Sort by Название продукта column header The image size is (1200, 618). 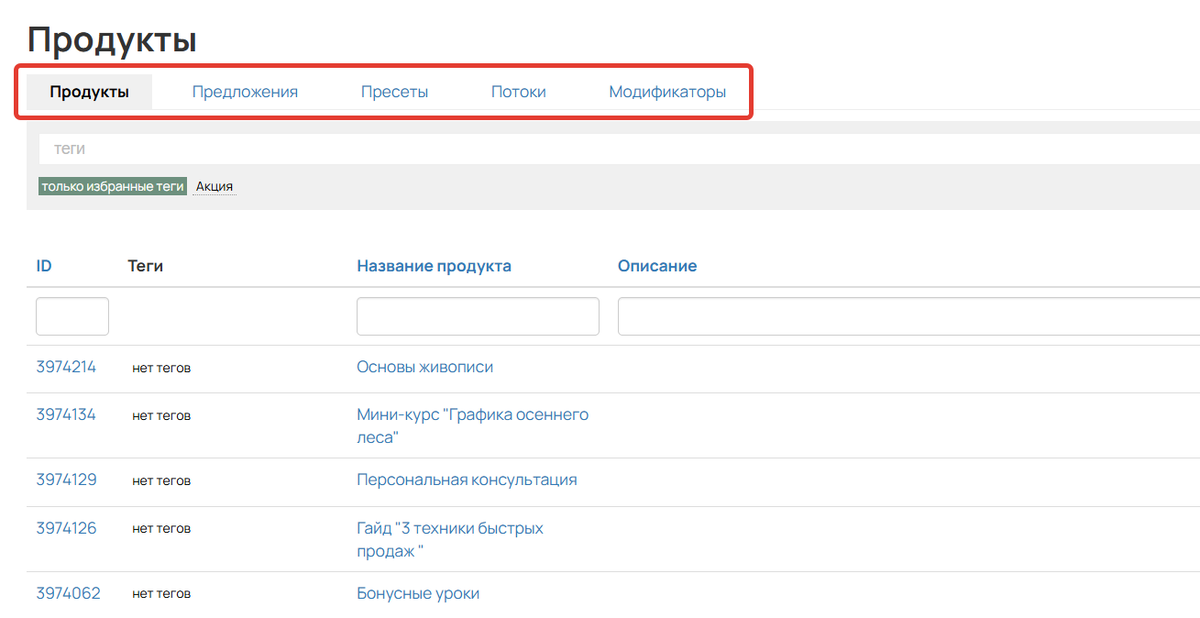point(434,266)
